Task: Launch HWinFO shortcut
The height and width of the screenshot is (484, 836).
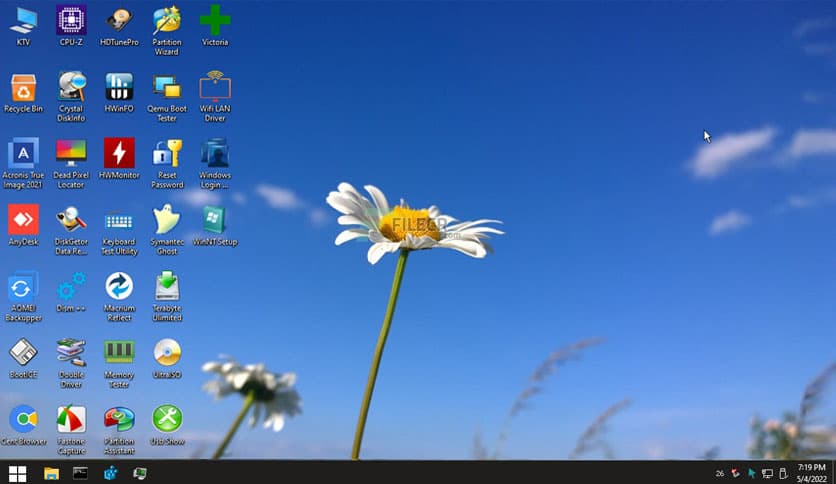Action: tap(119, 93)
